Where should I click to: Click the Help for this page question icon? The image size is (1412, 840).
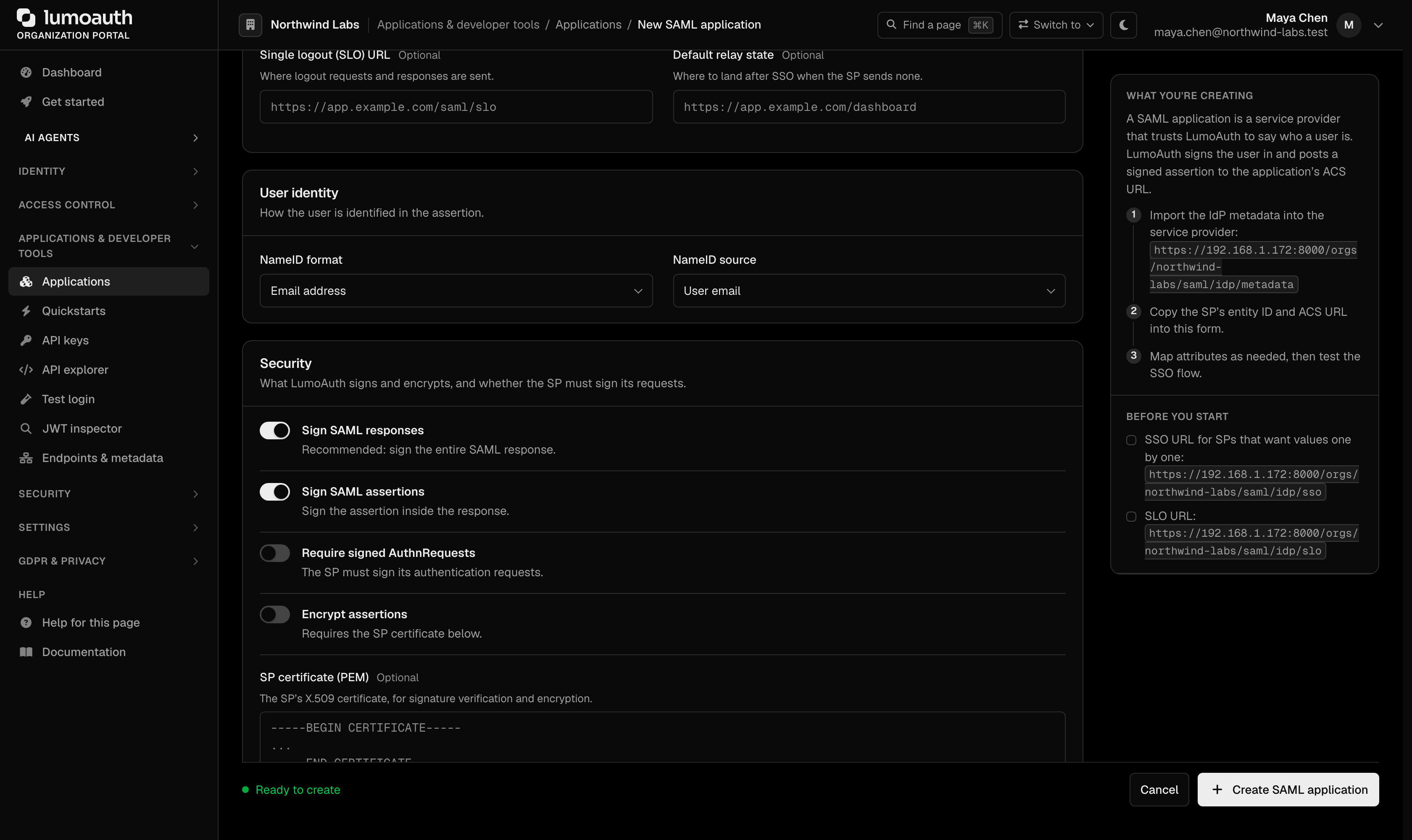(x=26, y=622)
